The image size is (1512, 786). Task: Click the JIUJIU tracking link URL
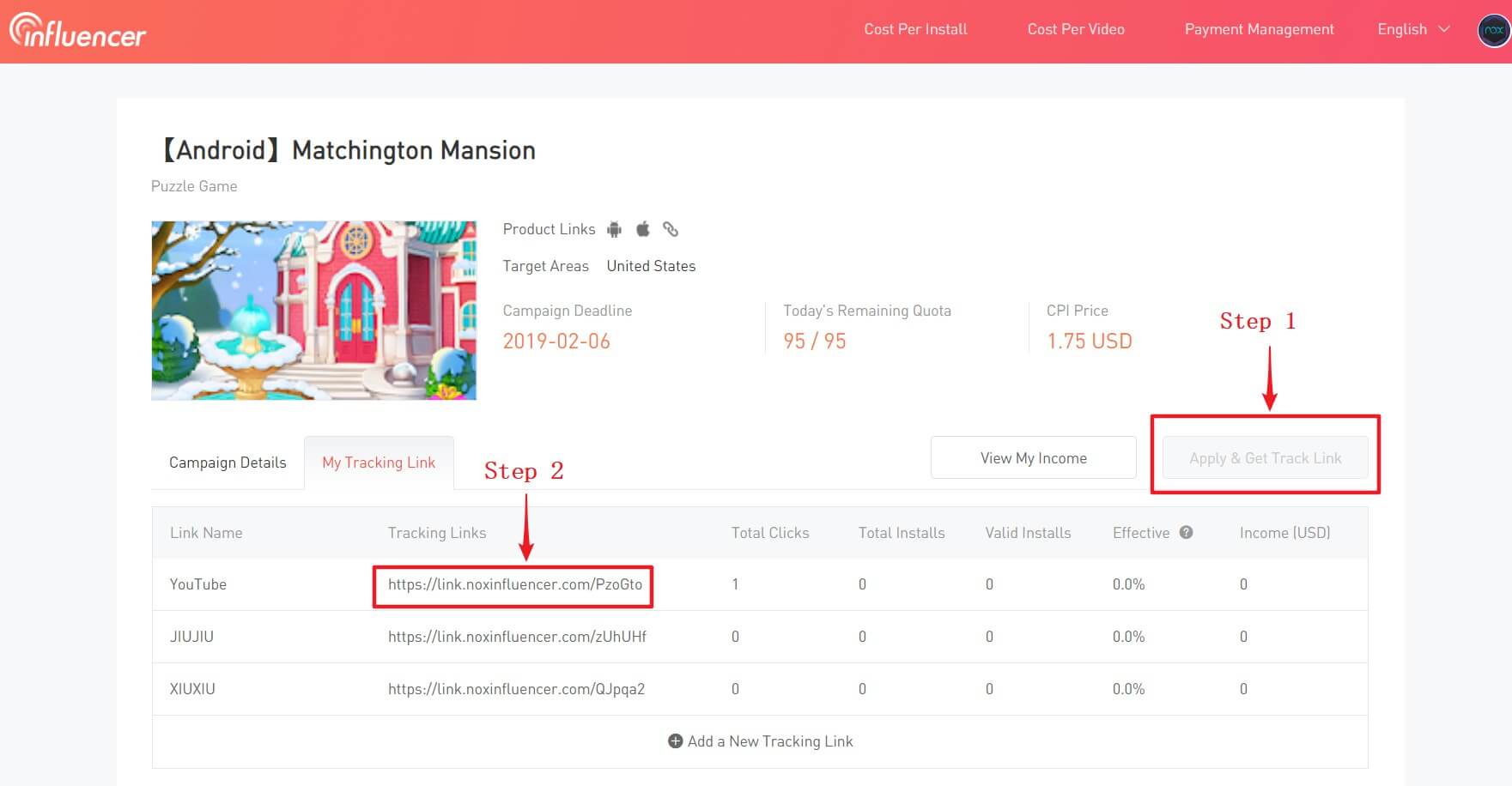(517, 637)
